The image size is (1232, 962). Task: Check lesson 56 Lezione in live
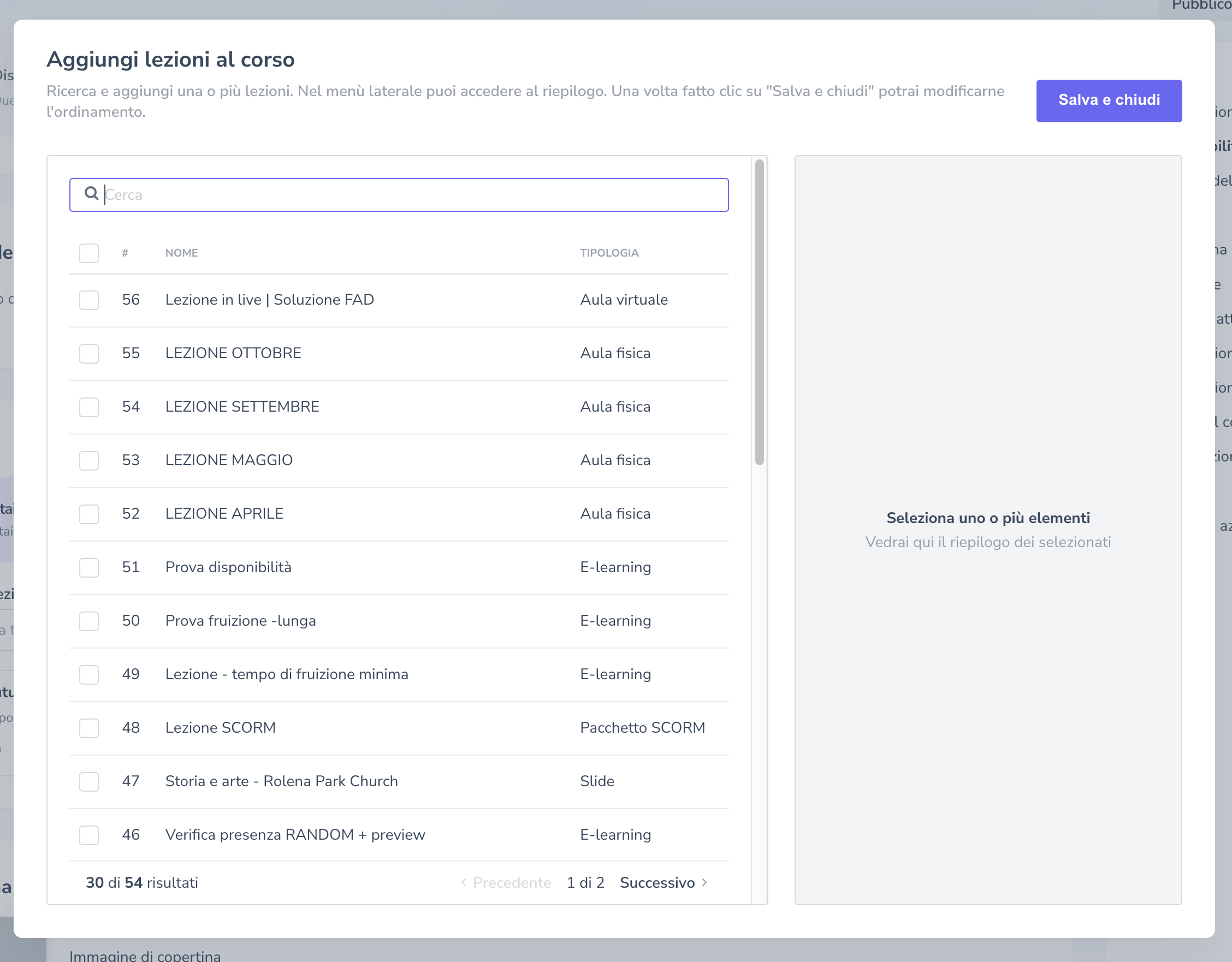[x=89, y=300]
